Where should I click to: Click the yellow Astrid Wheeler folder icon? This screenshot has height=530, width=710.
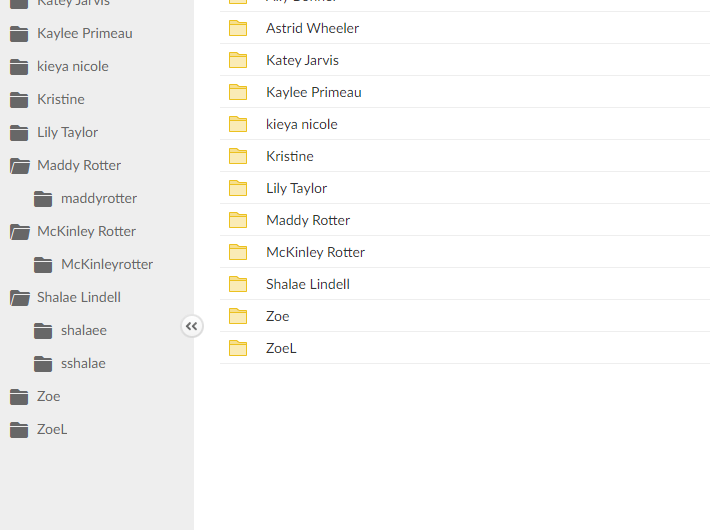pyautogui.click(x=238, y=28)
